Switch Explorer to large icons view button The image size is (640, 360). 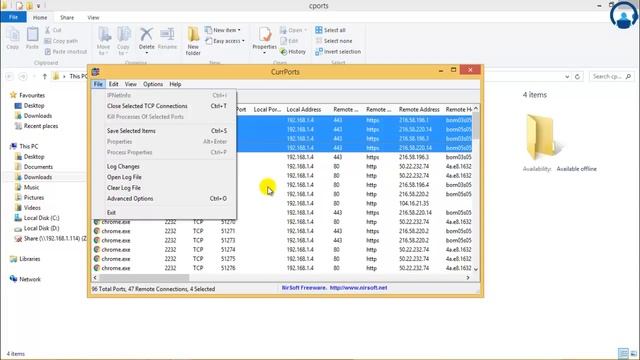(x=633, y=353)
